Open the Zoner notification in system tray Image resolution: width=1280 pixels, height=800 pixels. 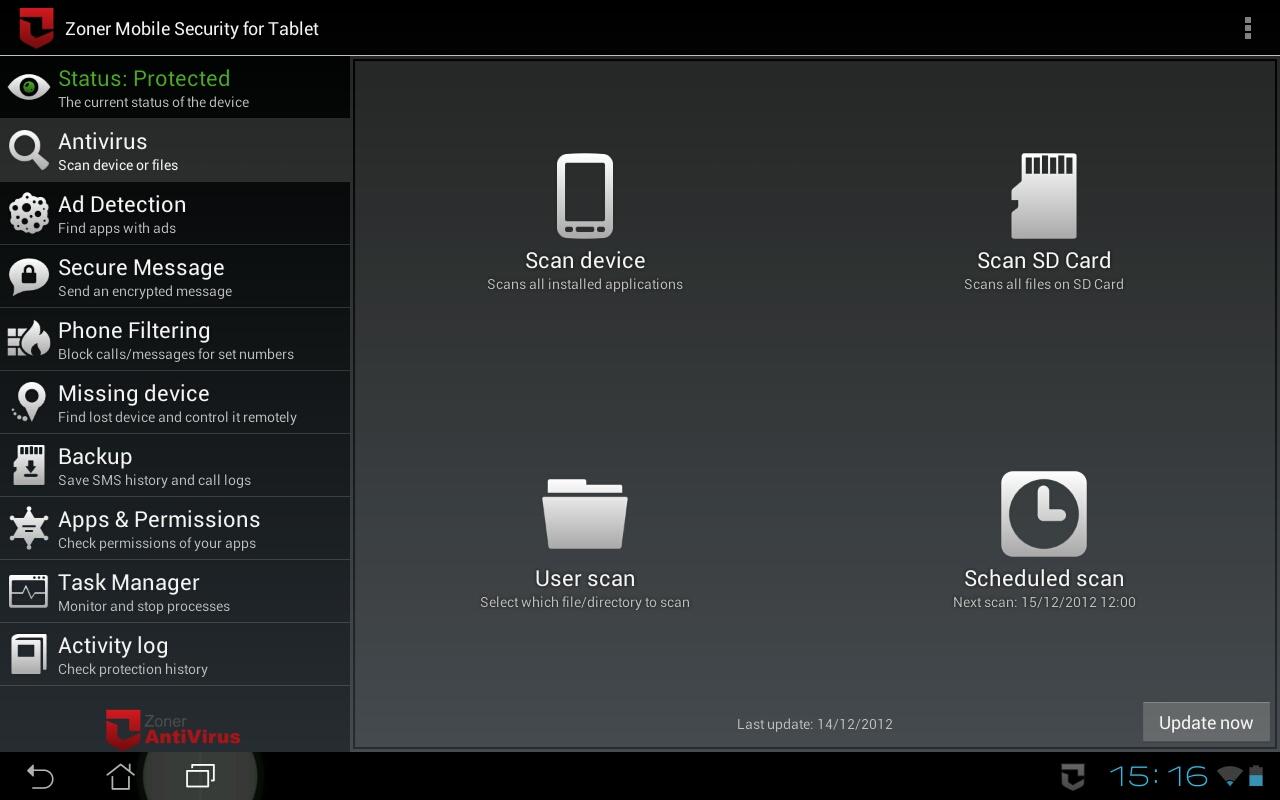(x=1073, y=776)
